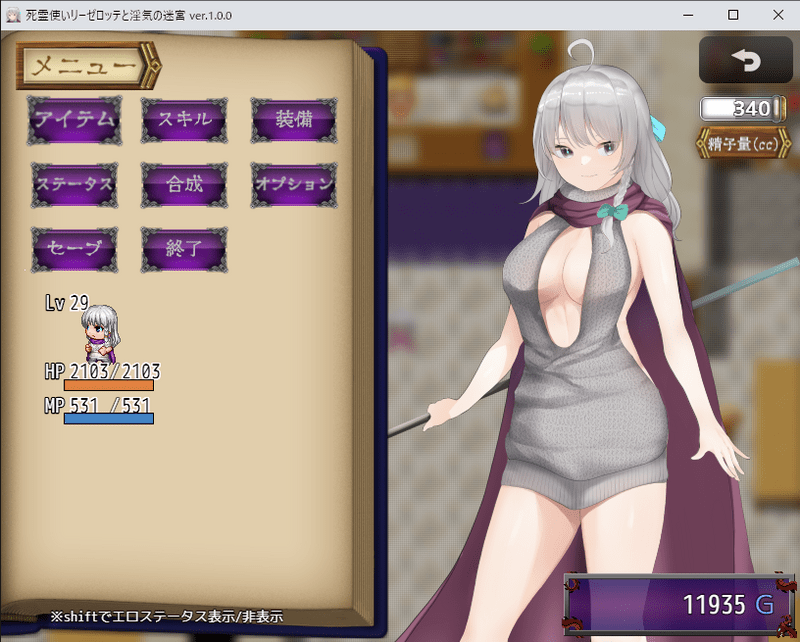The image size is (800, 642).
Task: Click the shift hint text at bottom
Action: pos(166,617)
